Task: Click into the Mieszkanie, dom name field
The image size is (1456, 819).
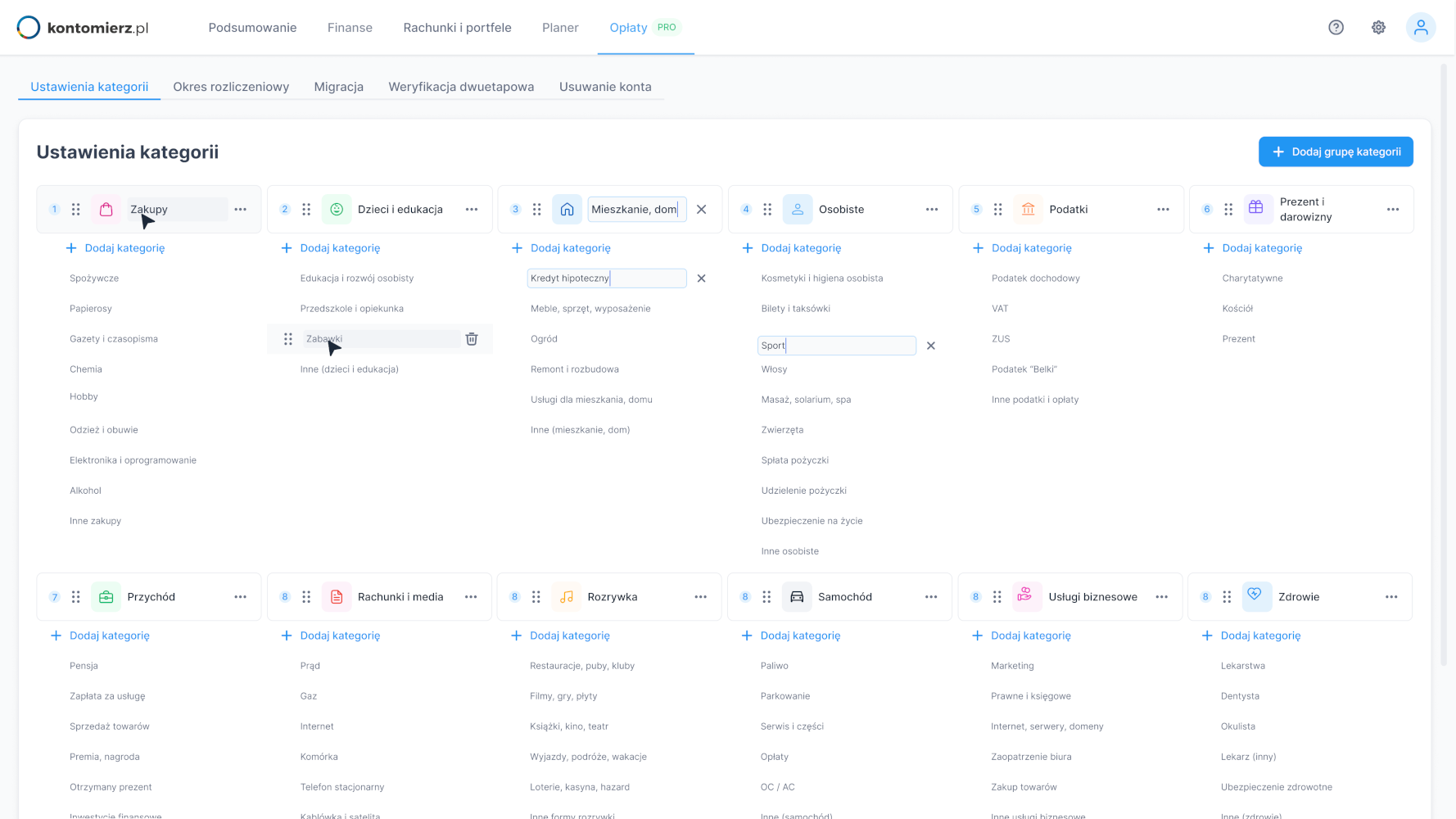Action: coord(635,210)
